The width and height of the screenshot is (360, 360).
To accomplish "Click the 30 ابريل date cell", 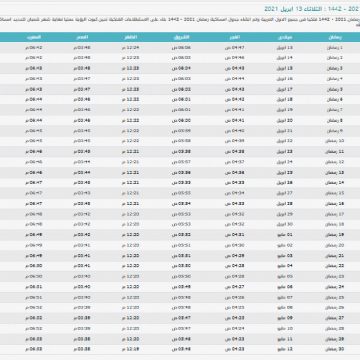I will (285, 225).
